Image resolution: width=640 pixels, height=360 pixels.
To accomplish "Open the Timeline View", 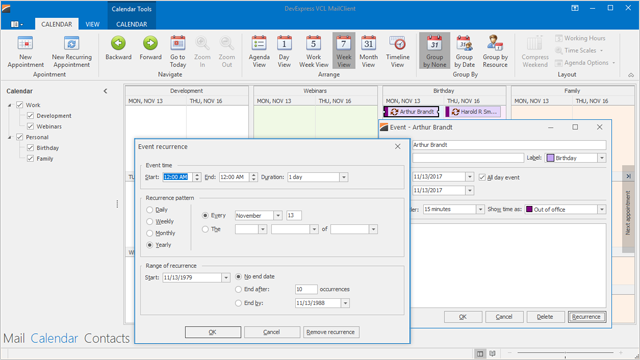I will pos(397,51).
